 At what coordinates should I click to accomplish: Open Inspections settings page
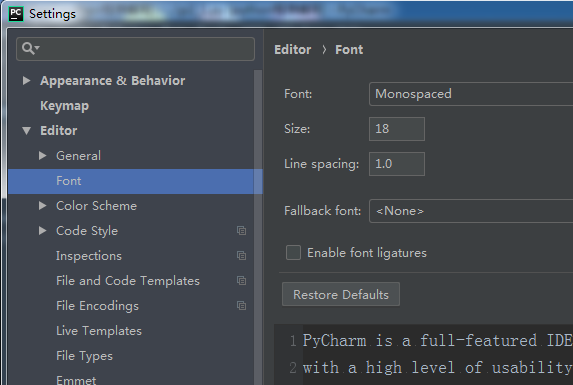[89, 256]
